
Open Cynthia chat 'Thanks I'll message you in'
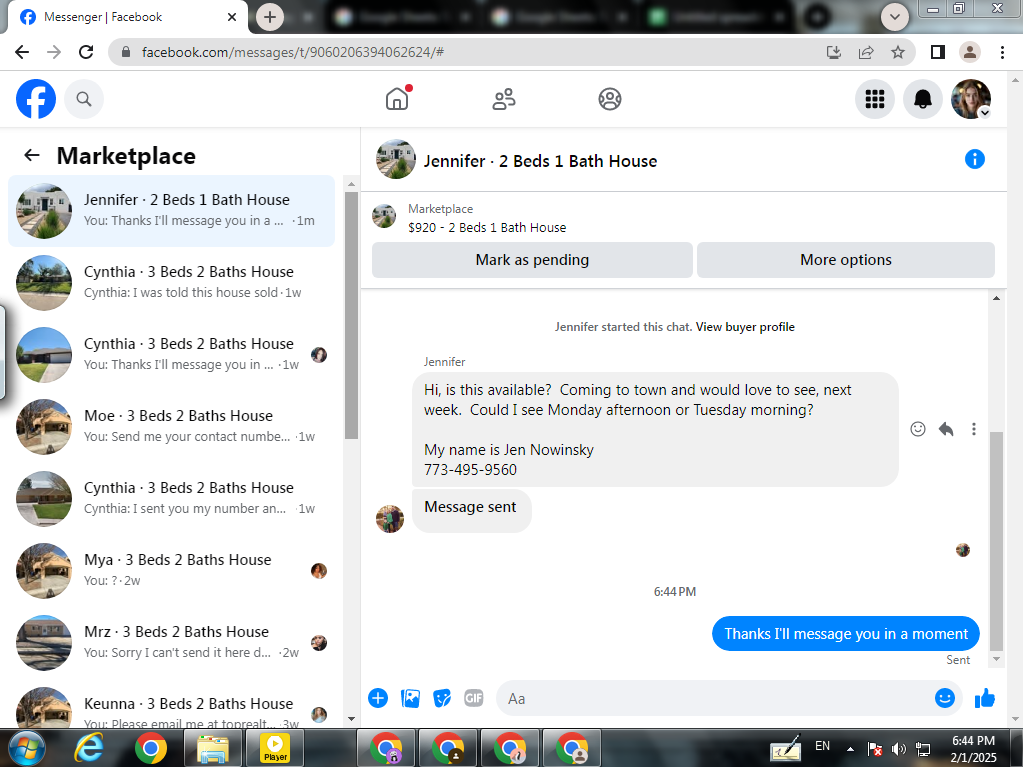point(171,354)
